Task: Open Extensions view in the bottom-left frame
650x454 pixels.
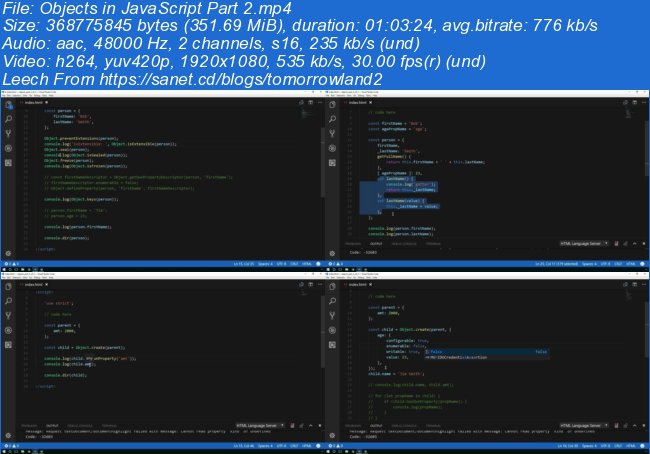Action: point(8,345)
